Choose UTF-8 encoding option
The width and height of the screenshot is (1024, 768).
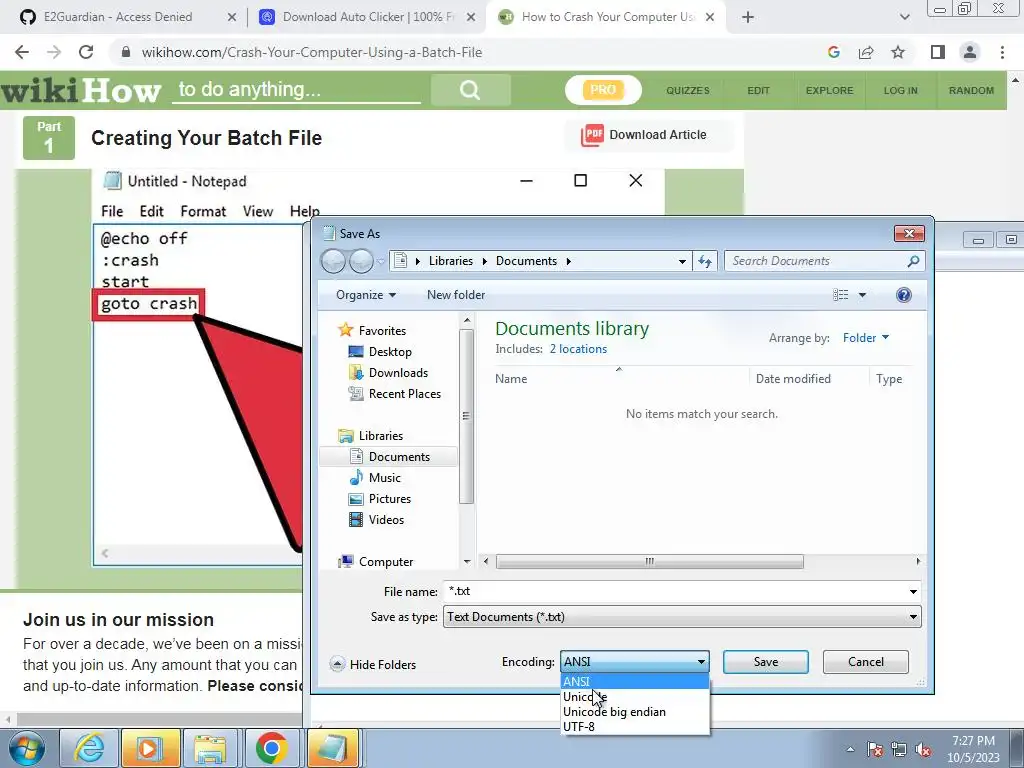coord(635,726)
